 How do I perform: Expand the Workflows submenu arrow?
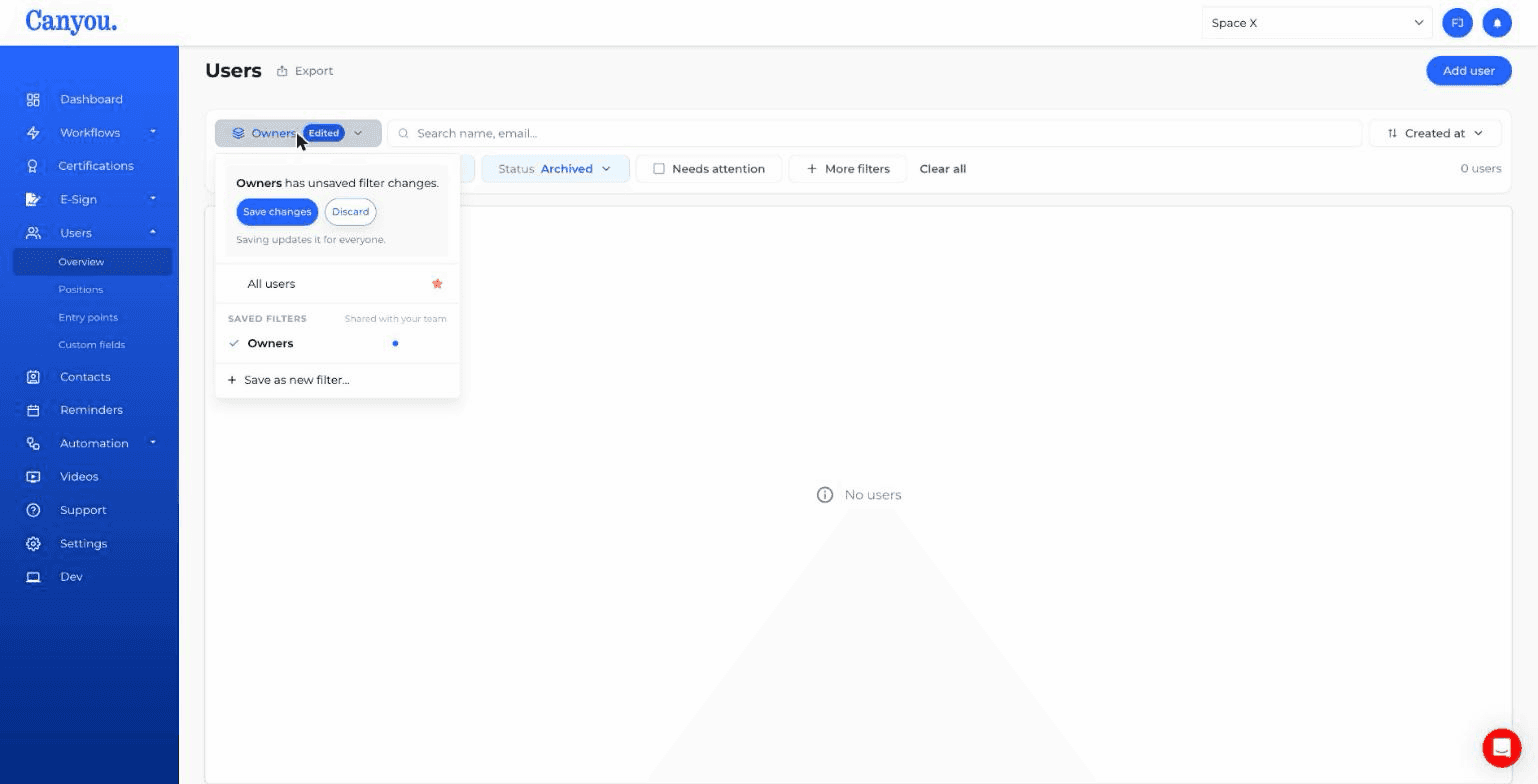click(x=153, y=132)
